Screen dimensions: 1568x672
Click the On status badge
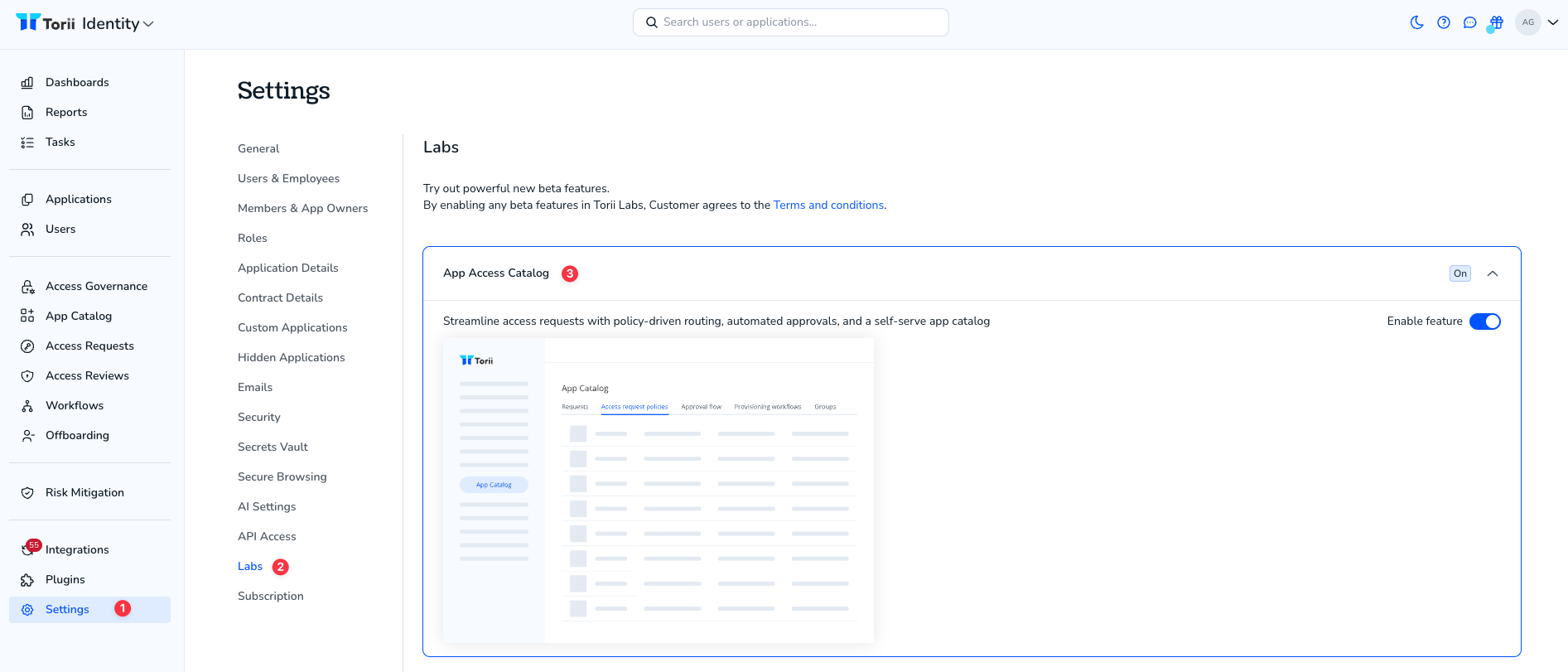[1460, 273]
